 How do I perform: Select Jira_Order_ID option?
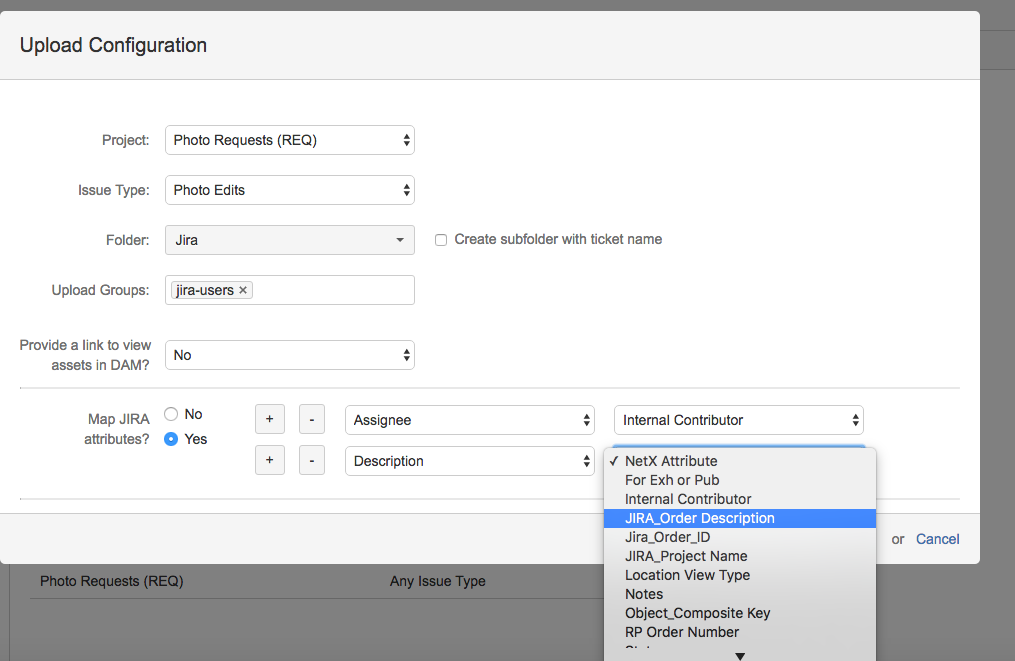click(x=739, y=537)
